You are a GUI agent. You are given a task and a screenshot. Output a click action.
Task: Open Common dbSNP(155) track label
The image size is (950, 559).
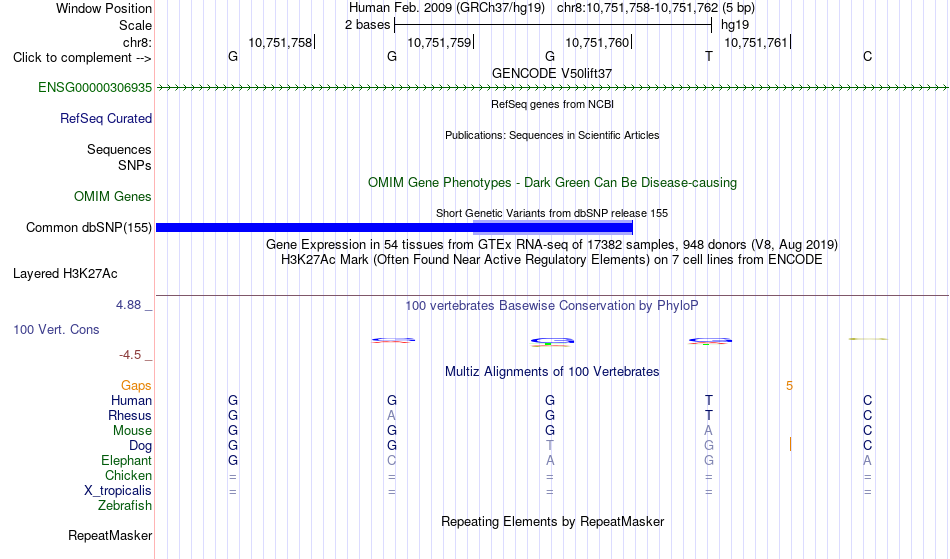(x=88, y=228)
